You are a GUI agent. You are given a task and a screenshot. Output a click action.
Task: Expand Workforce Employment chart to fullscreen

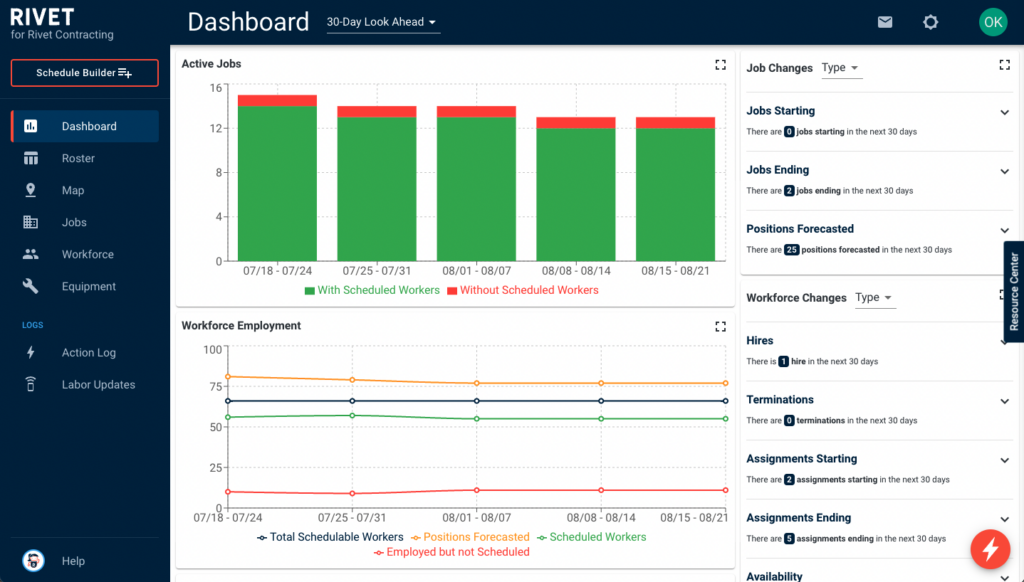tap(720, 327)
